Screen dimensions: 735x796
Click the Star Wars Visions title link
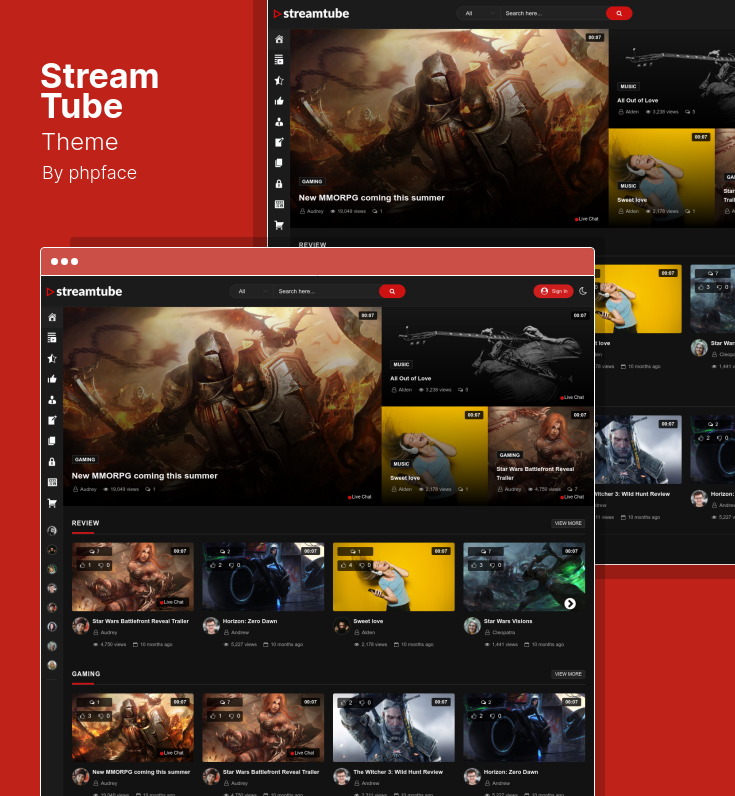click(x=508, y=621)
